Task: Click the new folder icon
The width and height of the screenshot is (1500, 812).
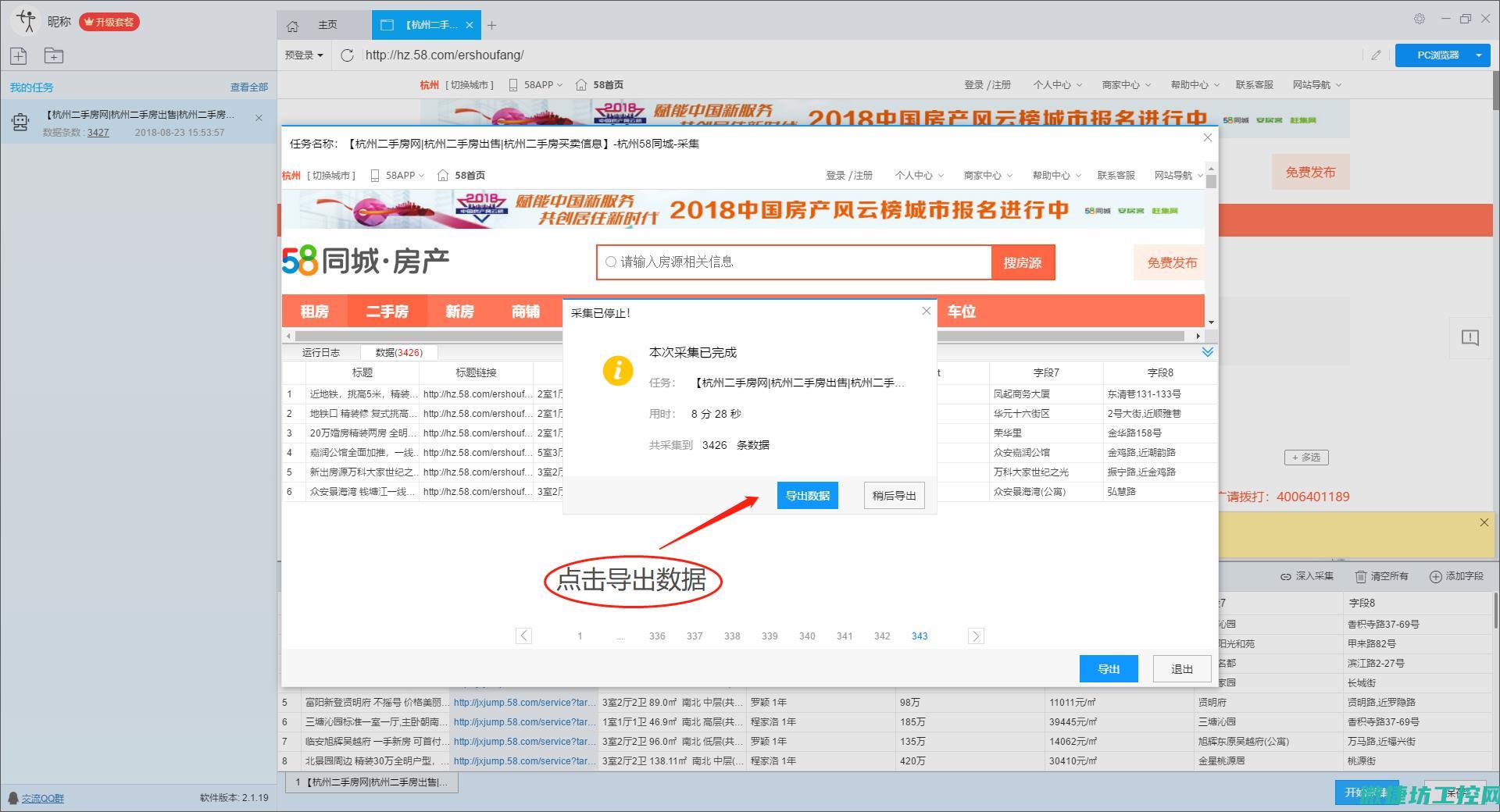Action: pos(54,55)
